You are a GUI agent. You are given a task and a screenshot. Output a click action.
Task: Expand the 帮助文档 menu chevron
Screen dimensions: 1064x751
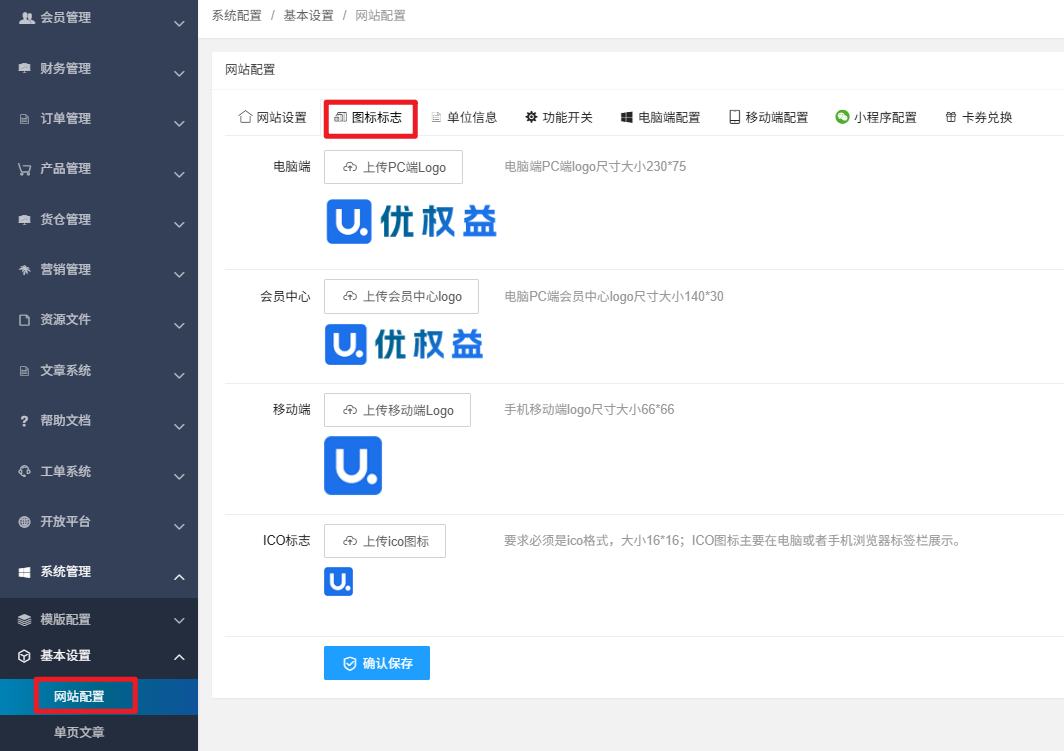coord(179,426)
